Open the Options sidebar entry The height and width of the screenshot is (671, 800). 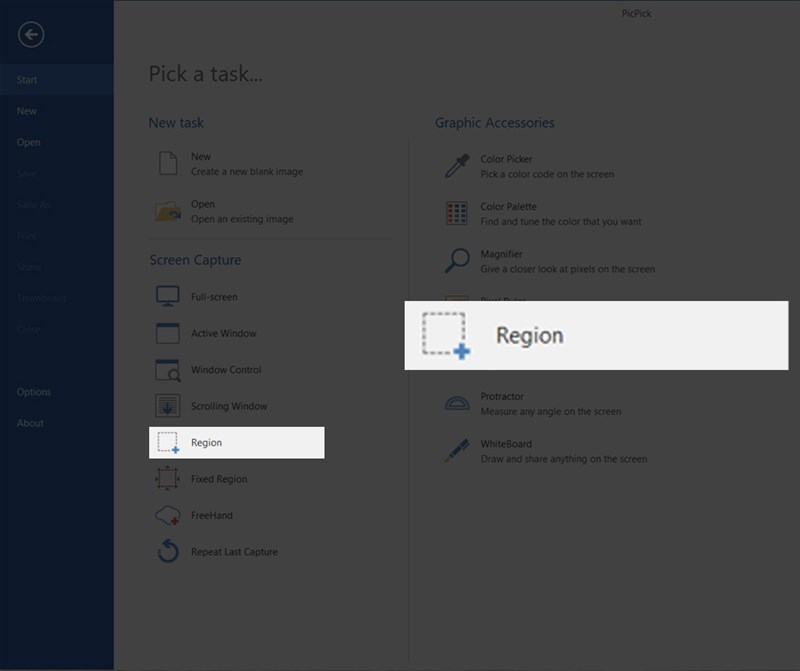tap(34, 392)
